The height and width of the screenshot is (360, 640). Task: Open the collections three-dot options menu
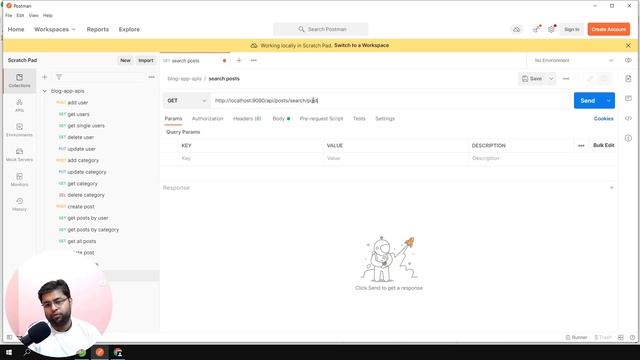click(x=151, y=77)
